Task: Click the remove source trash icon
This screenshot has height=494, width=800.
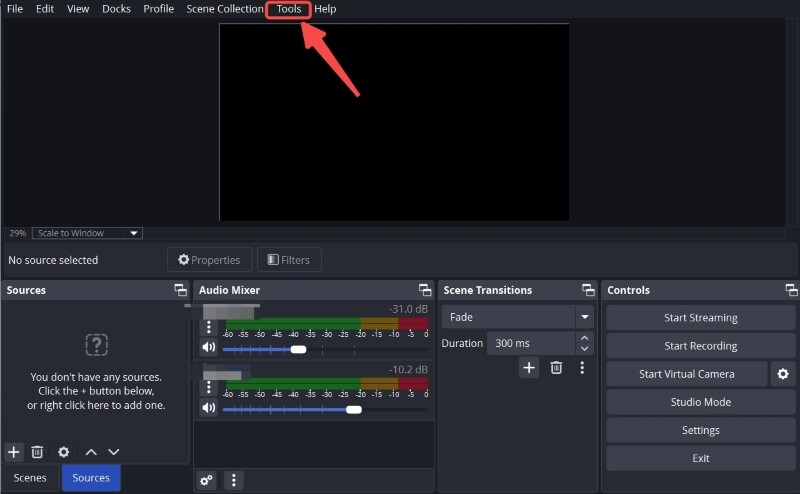Action: [x=37, y=452]
